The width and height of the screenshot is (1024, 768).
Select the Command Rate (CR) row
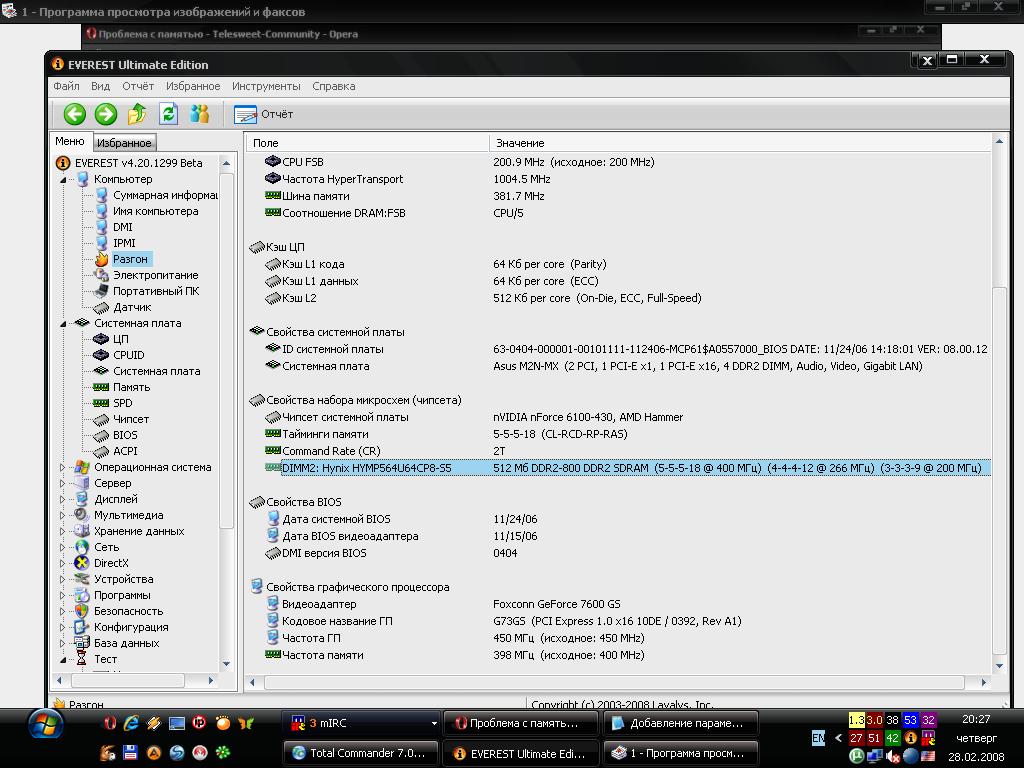coord(330,451)
